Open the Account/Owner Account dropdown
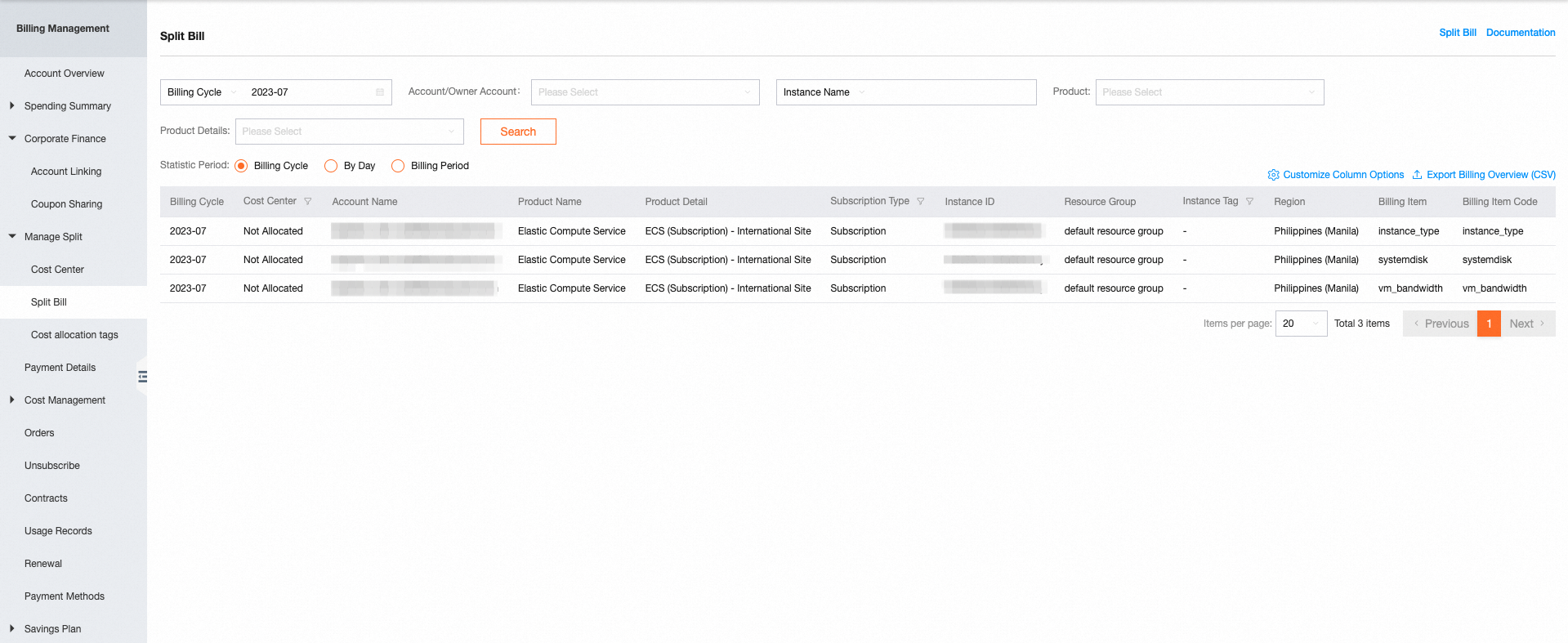 [x=646, y=92]
